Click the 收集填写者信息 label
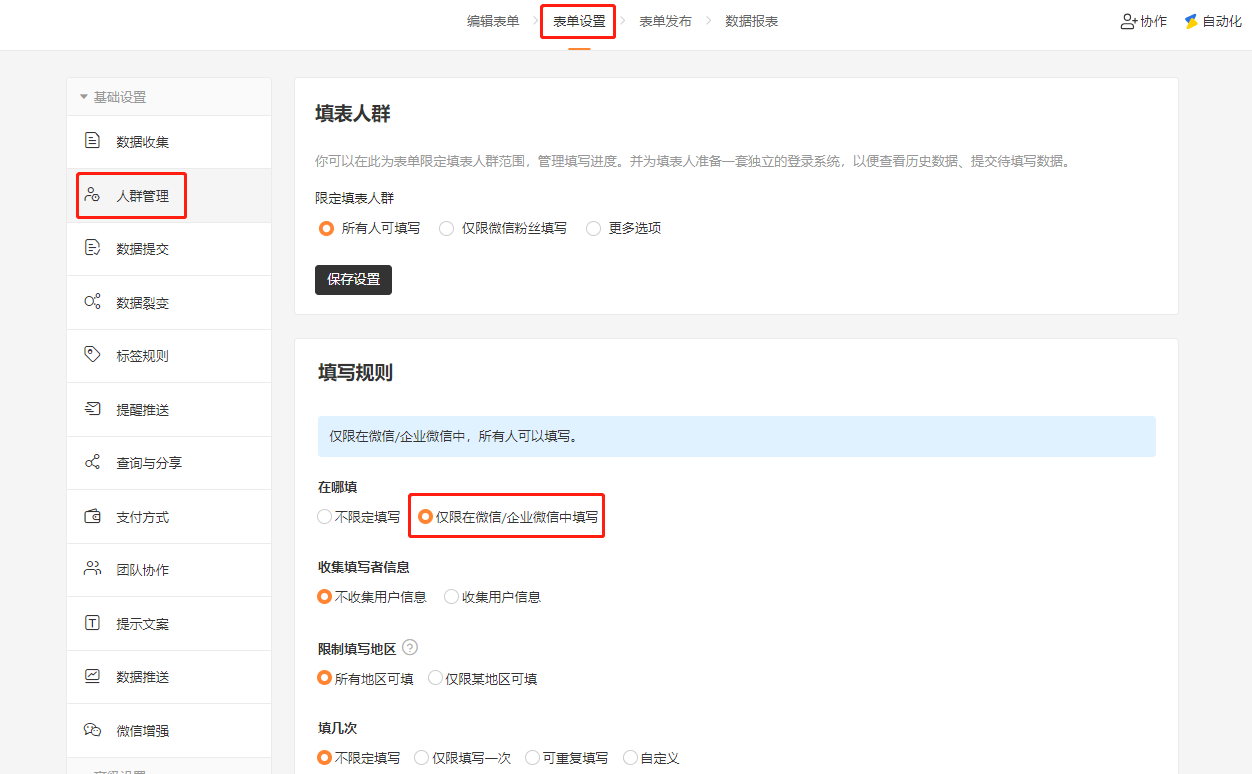The height and width of the screenshot is (774, 1252). pyautogui.click(x=364, y=567)
